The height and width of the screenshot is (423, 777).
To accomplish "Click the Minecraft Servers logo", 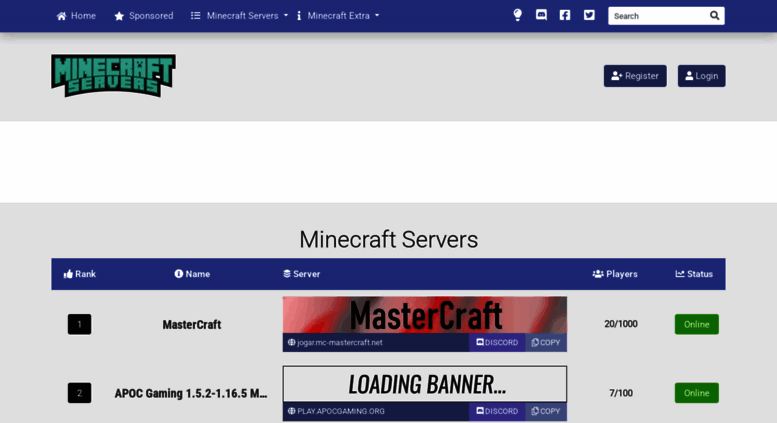I will click(x=113, y=76).
